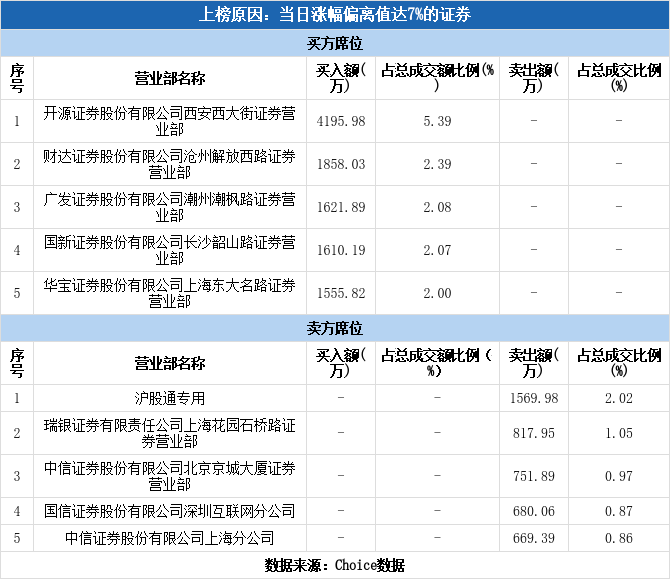
Task: Select buy amount 1610.19
Action: click(x=341, y=250)
